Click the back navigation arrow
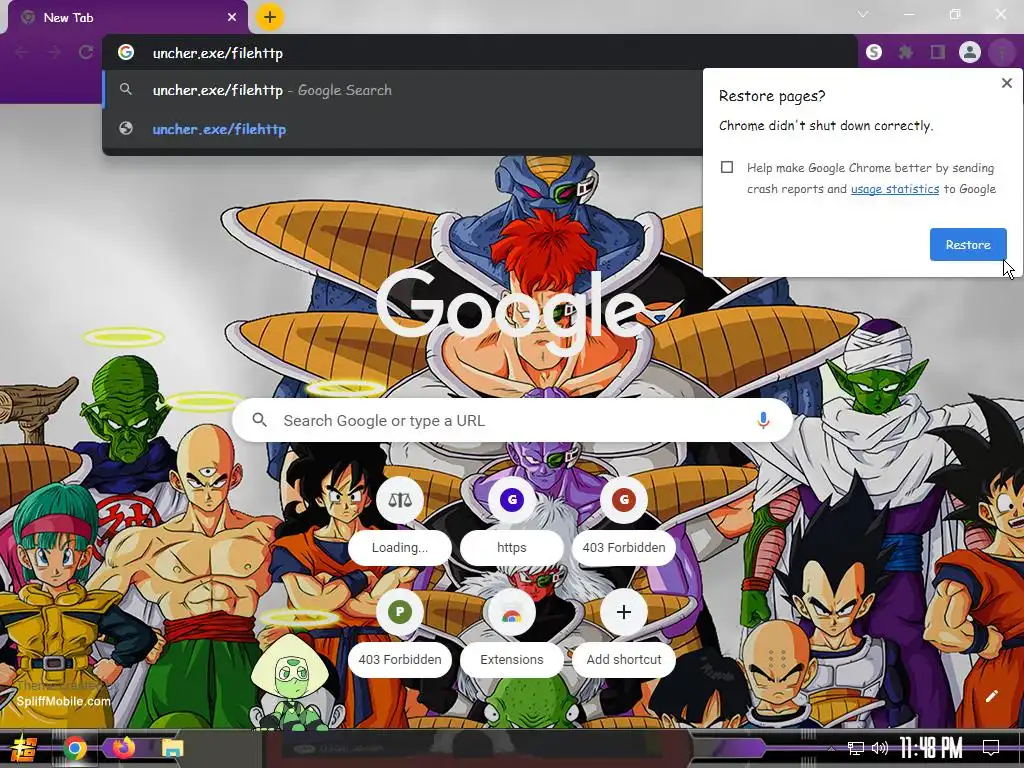Viewport: 1024px width, 768px height. [22, 52]
